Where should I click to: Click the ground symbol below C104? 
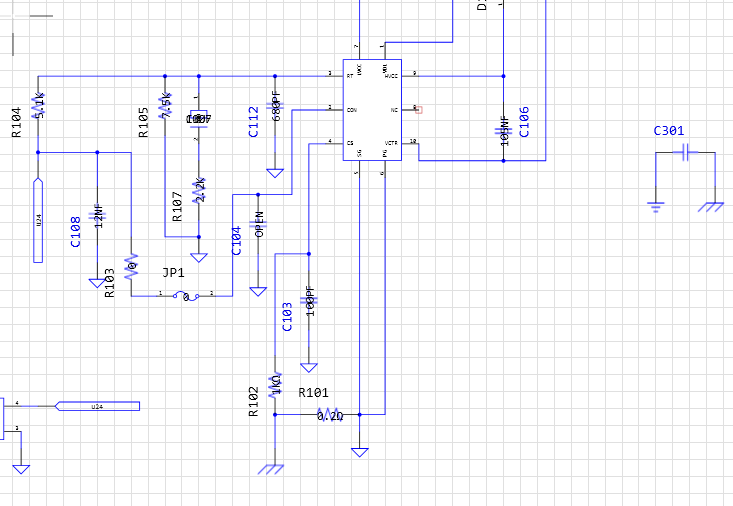coord(258,291)
